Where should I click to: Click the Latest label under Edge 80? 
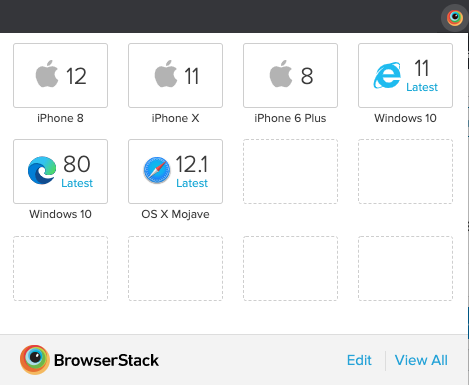77,183
